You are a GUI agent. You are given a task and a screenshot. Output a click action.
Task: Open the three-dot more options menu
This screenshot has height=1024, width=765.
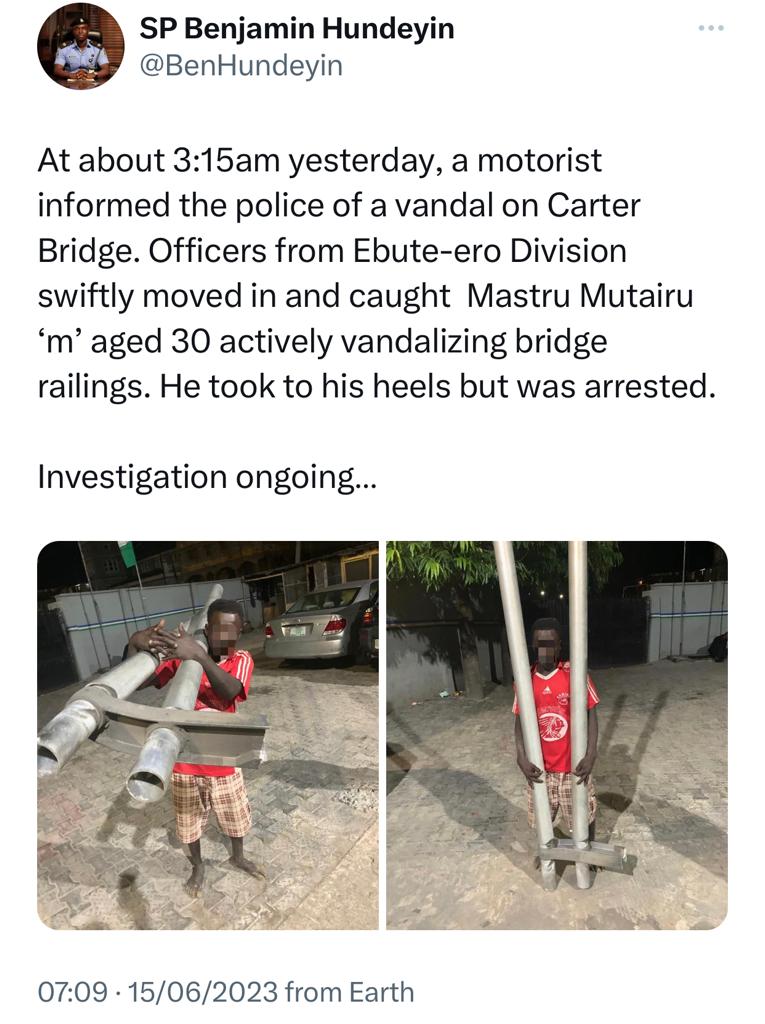(x=710, y=28)
